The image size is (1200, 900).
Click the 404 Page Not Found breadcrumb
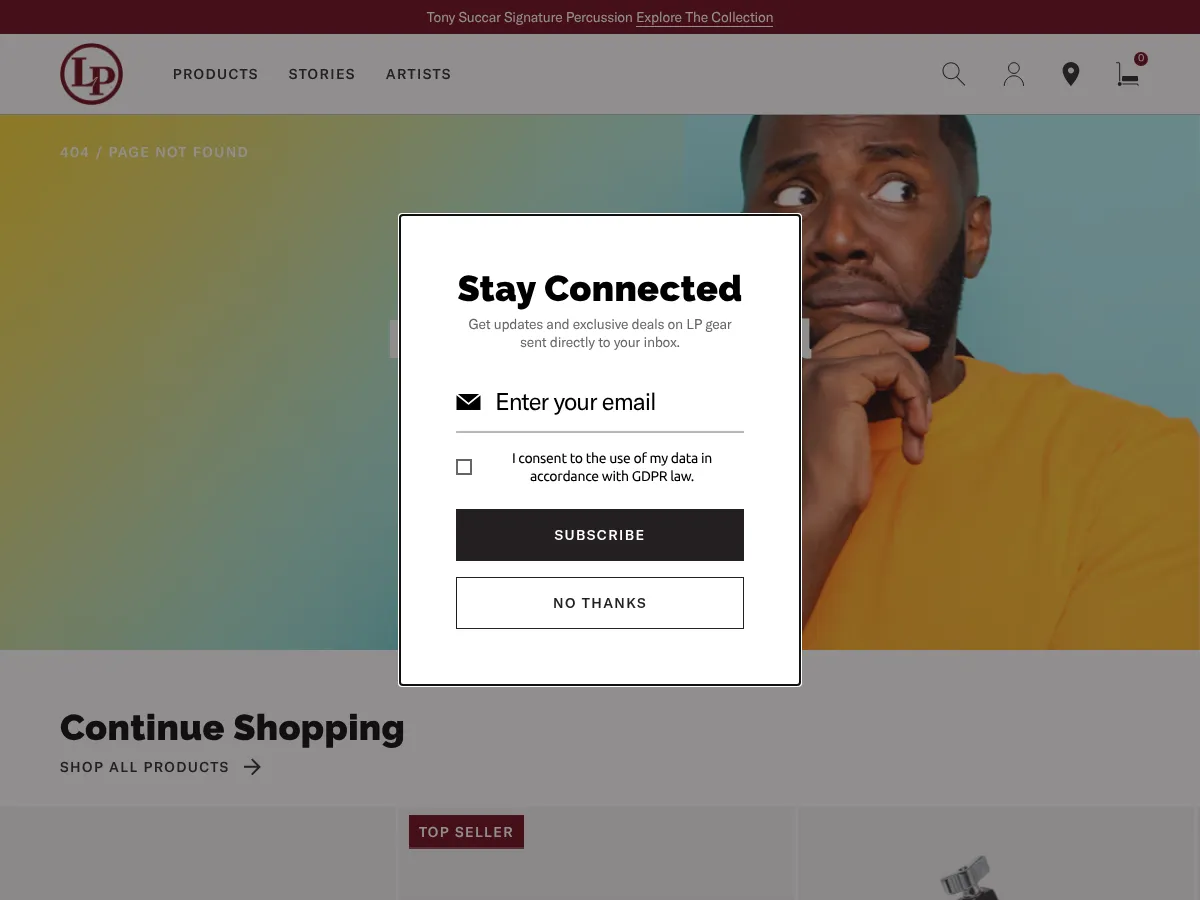click(x=154, y=152)
